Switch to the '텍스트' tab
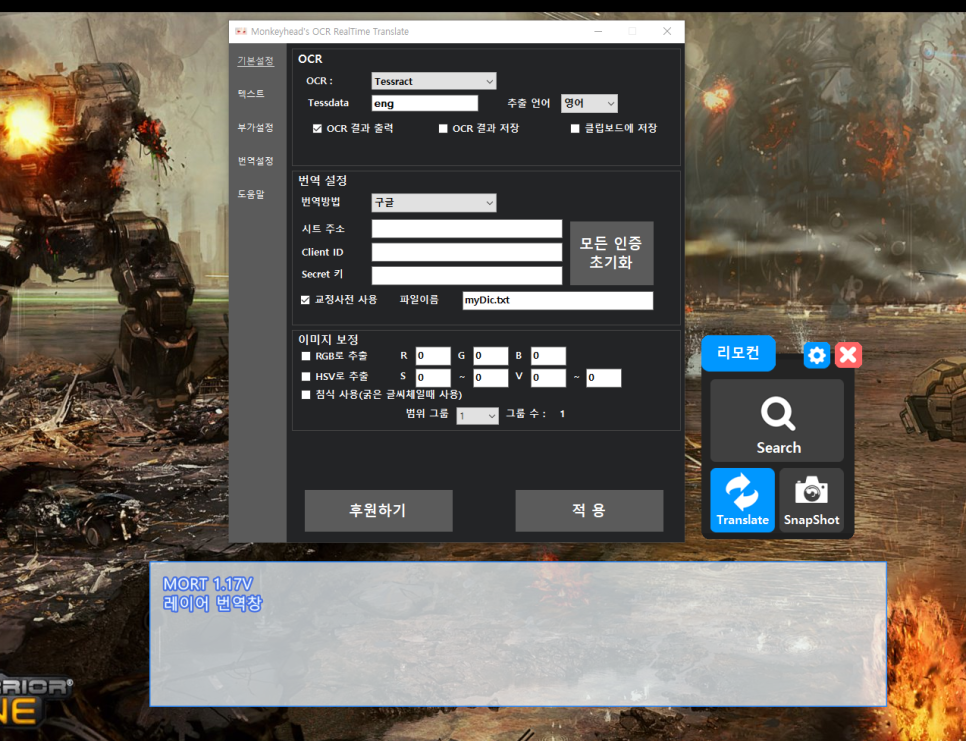Image resolution: width=966 pixels, height=741 pixels. click(251, 94)
